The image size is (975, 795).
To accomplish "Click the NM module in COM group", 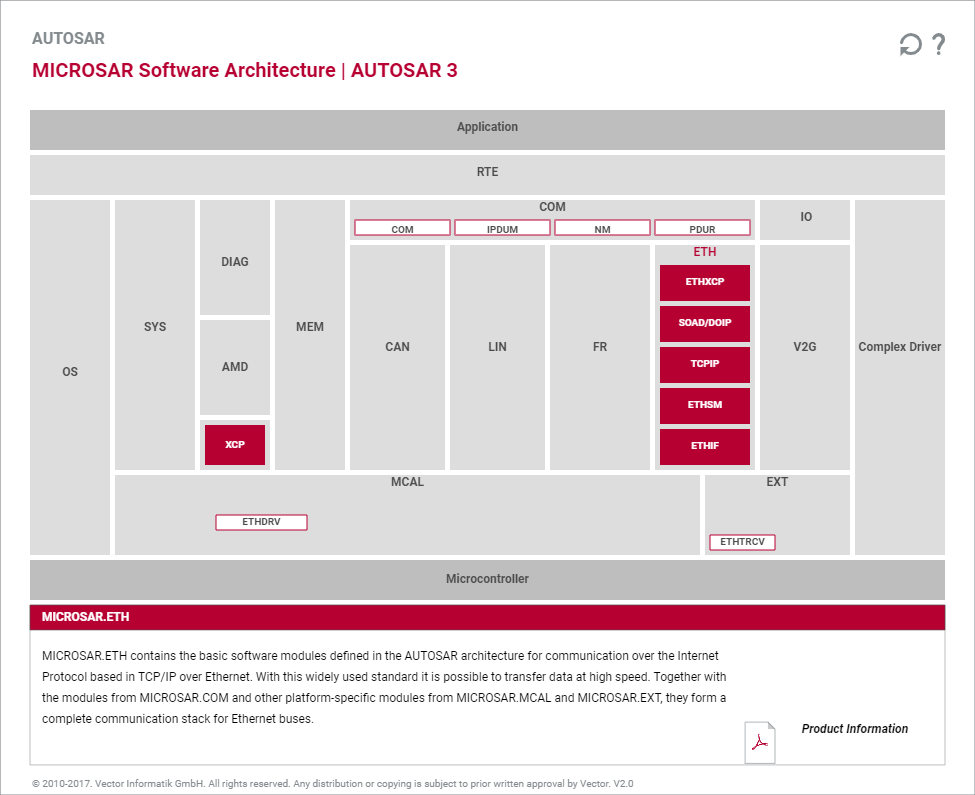I will pyautogui.click(x=602, y=227).
